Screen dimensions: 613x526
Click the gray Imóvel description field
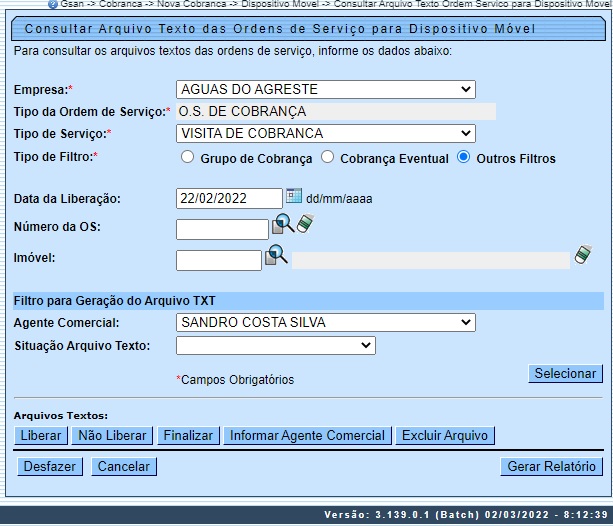[x=430, y=260]
